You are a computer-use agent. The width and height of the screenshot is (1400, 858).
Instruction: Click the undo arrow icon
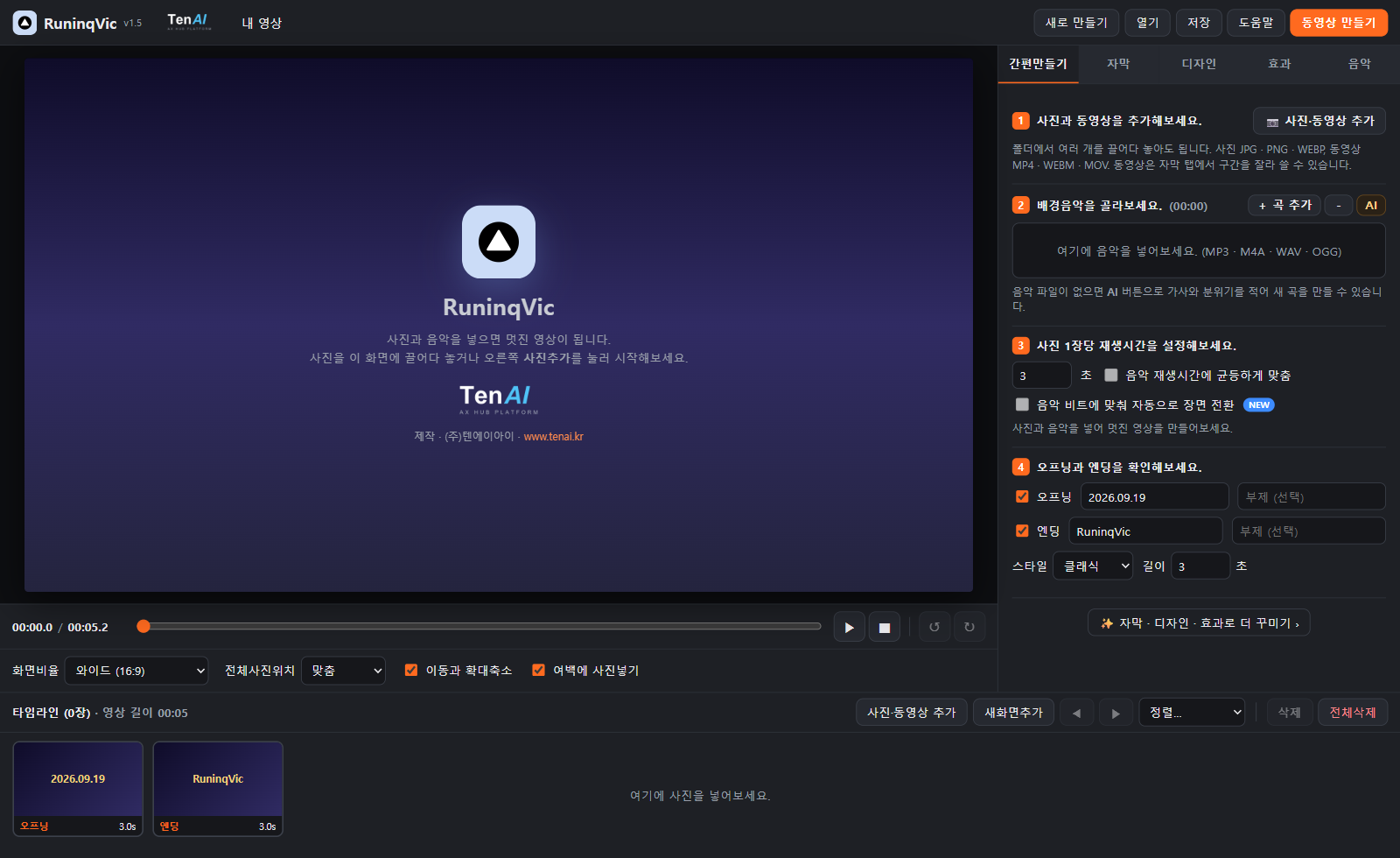click(x=934, y=627)
